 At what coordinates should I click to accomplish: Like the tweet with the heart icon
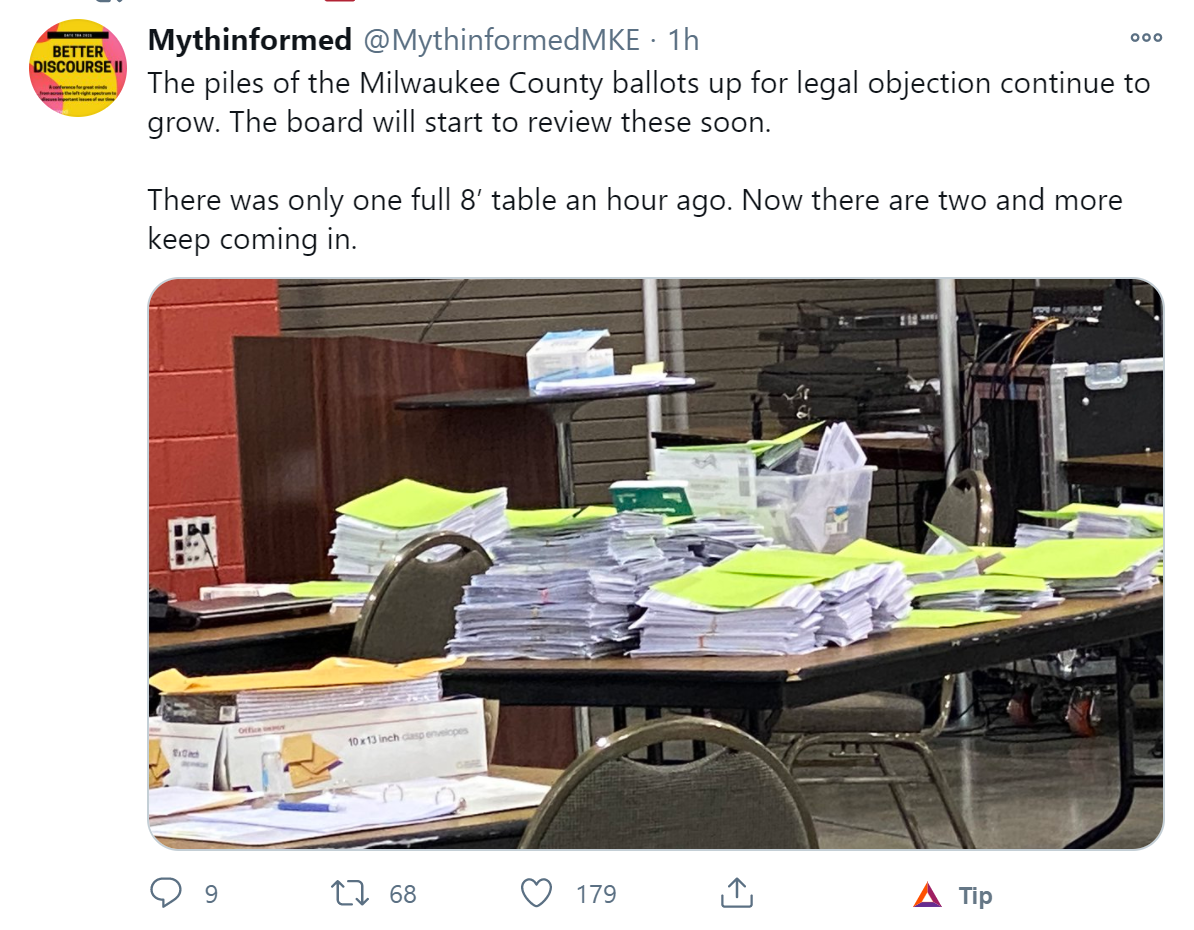[536, 893]
